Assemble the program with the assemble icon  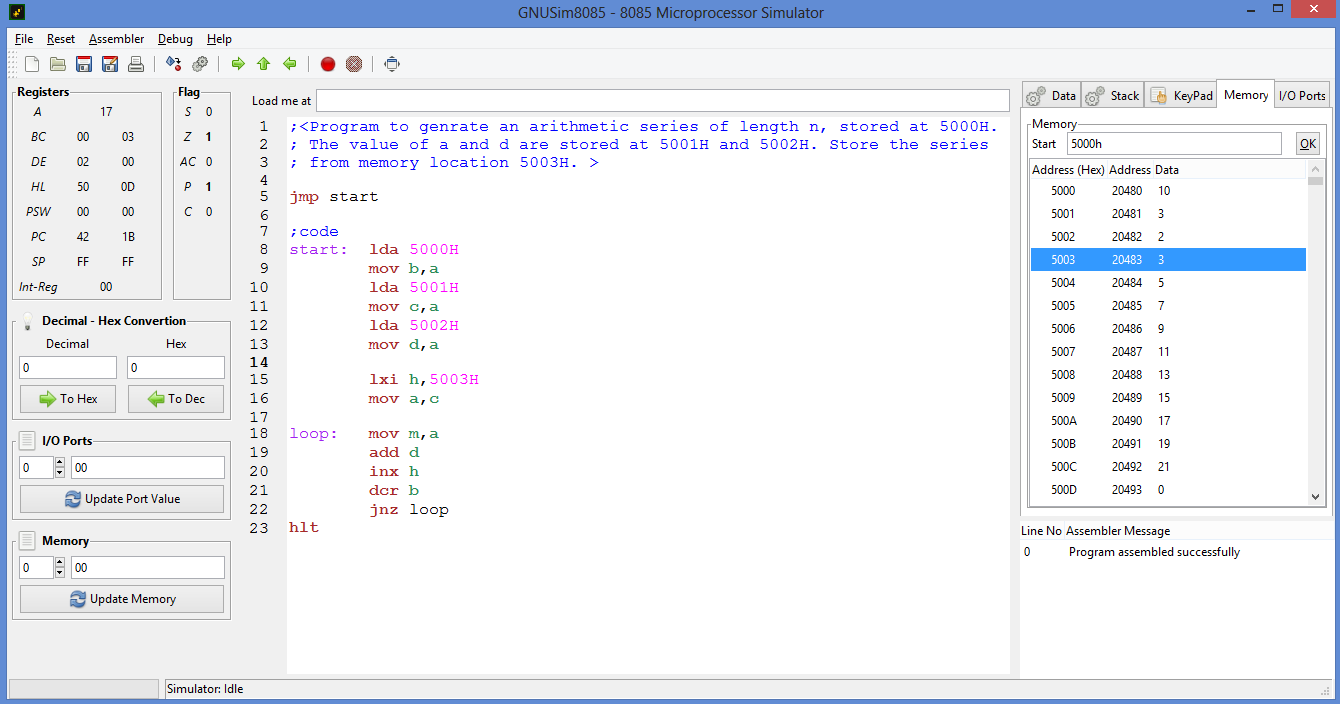[x=174, y=64]
